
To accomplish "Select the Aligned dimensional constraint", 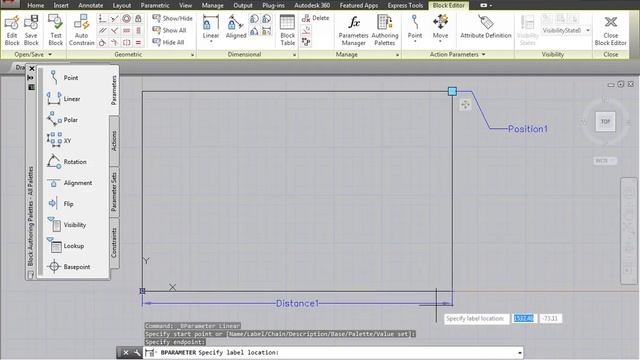I will [236, 27].
